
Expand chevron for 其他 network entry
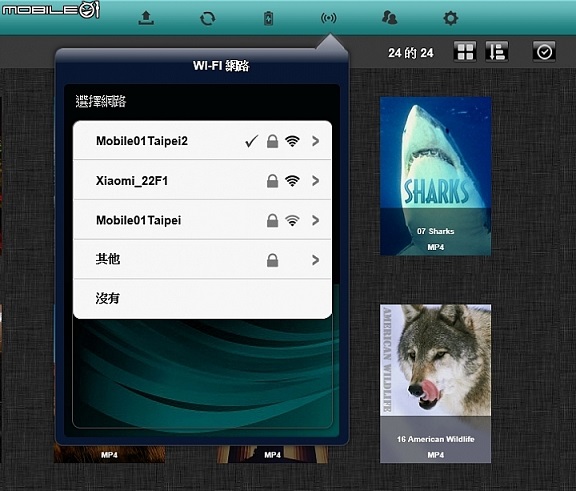click(x=315, y=260)
